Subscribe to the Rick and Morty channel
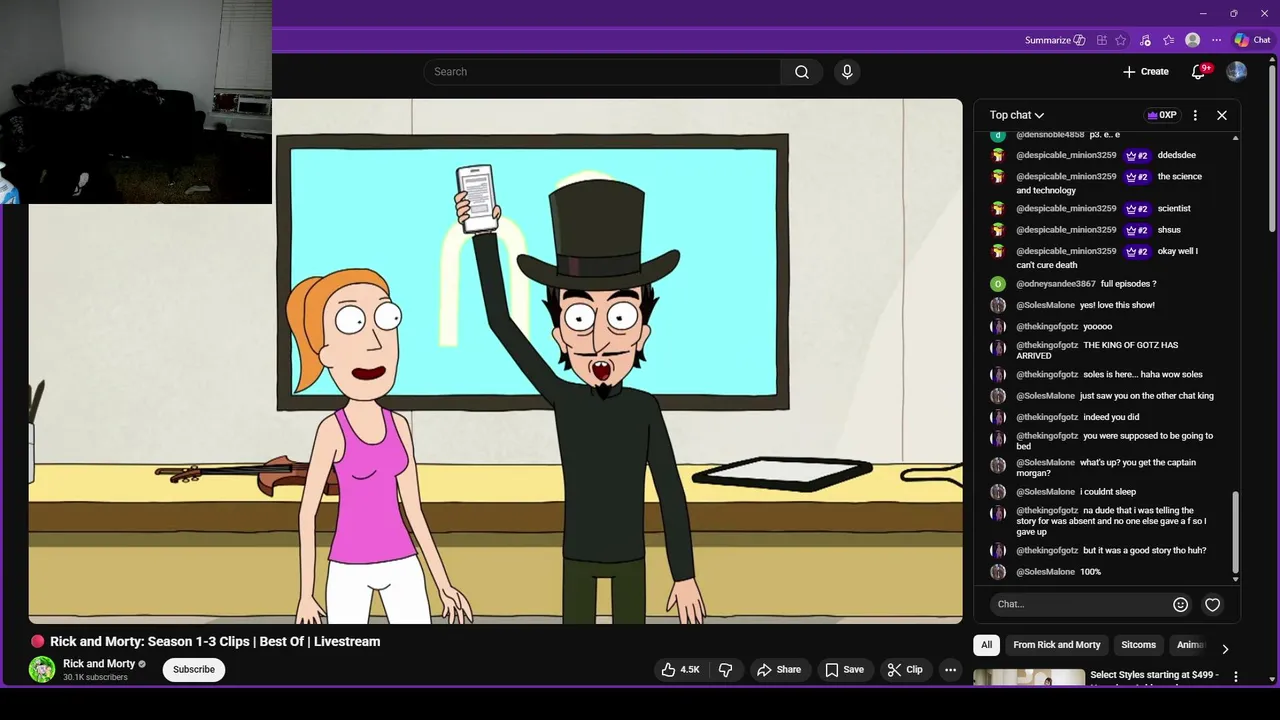Screen dimensions: 1280x720 pos(194,670)
